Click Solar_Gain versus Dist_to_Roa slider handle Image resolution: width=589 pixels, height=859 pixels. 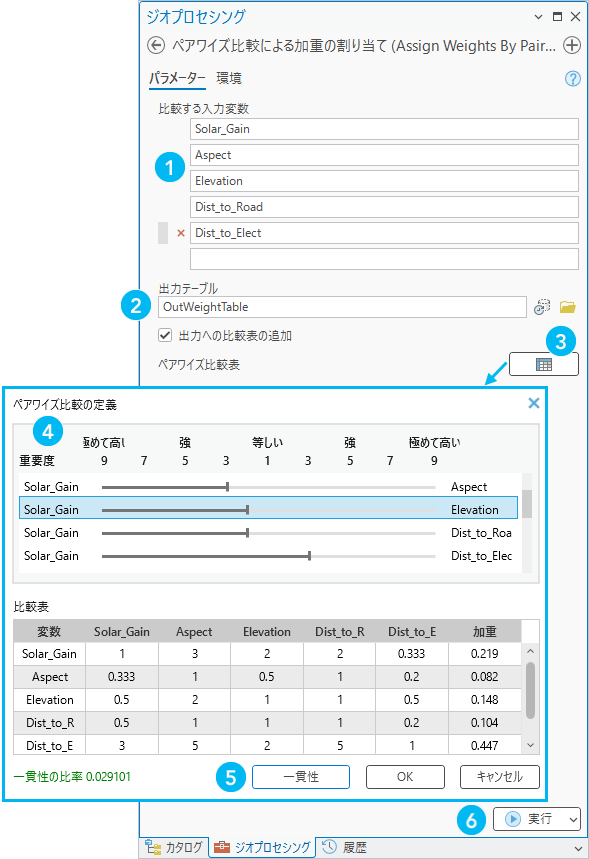coord(248,532)
